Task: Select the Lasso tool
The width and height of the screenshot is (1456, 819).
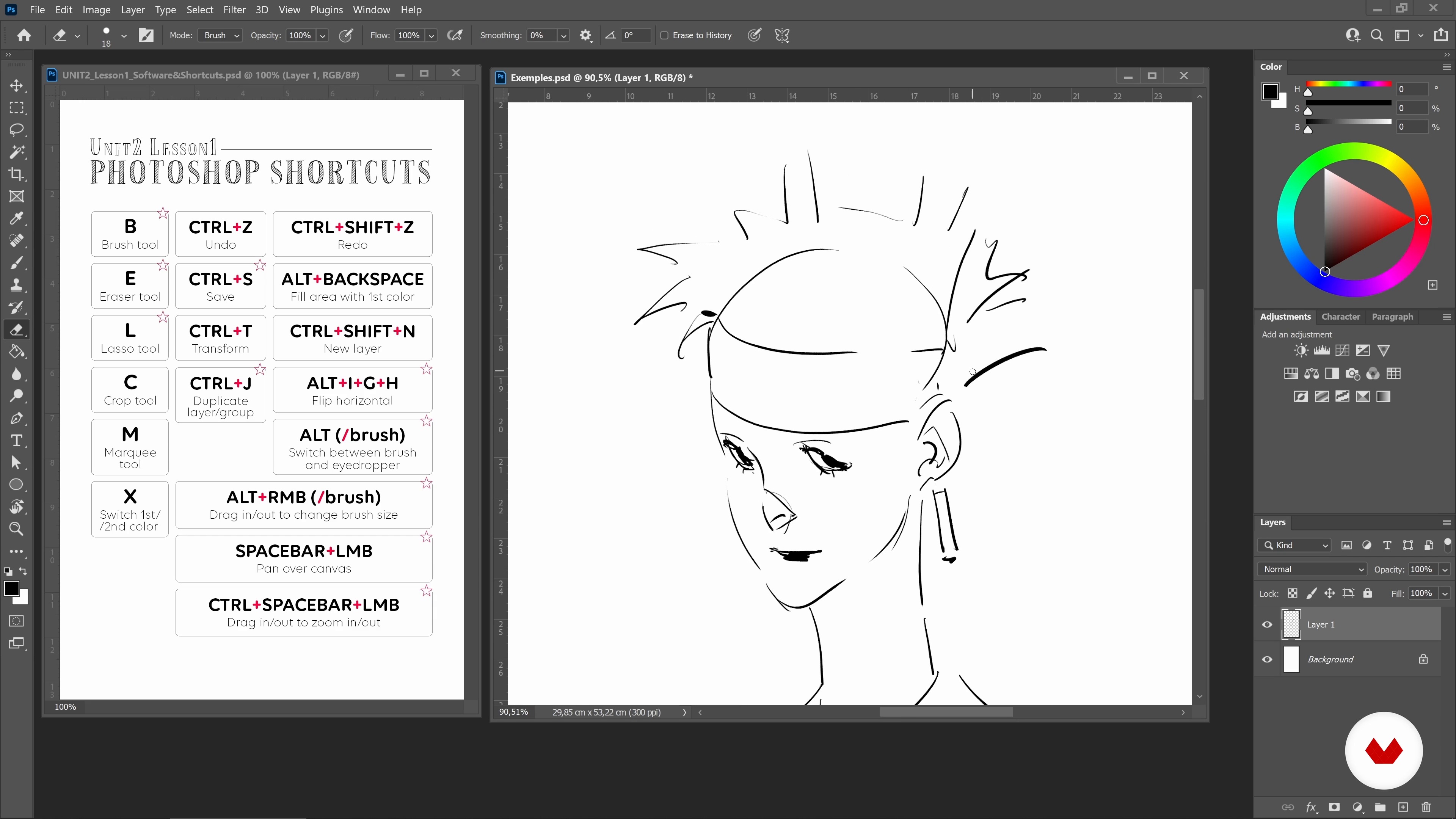Action: (x=16, y=130)
